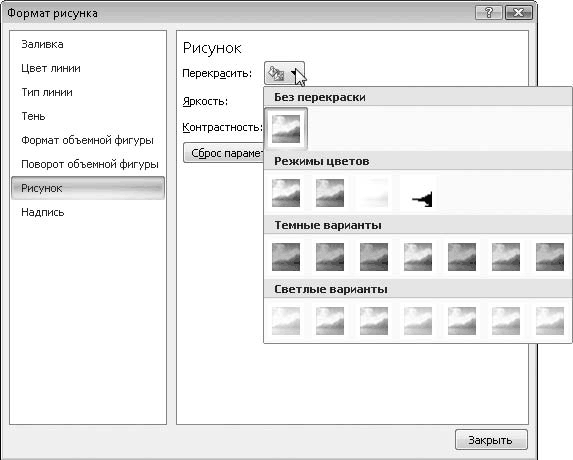Click the Сброс параметров button
The image size is (573, 460).
pyautogui.click(x=223, y=153)
